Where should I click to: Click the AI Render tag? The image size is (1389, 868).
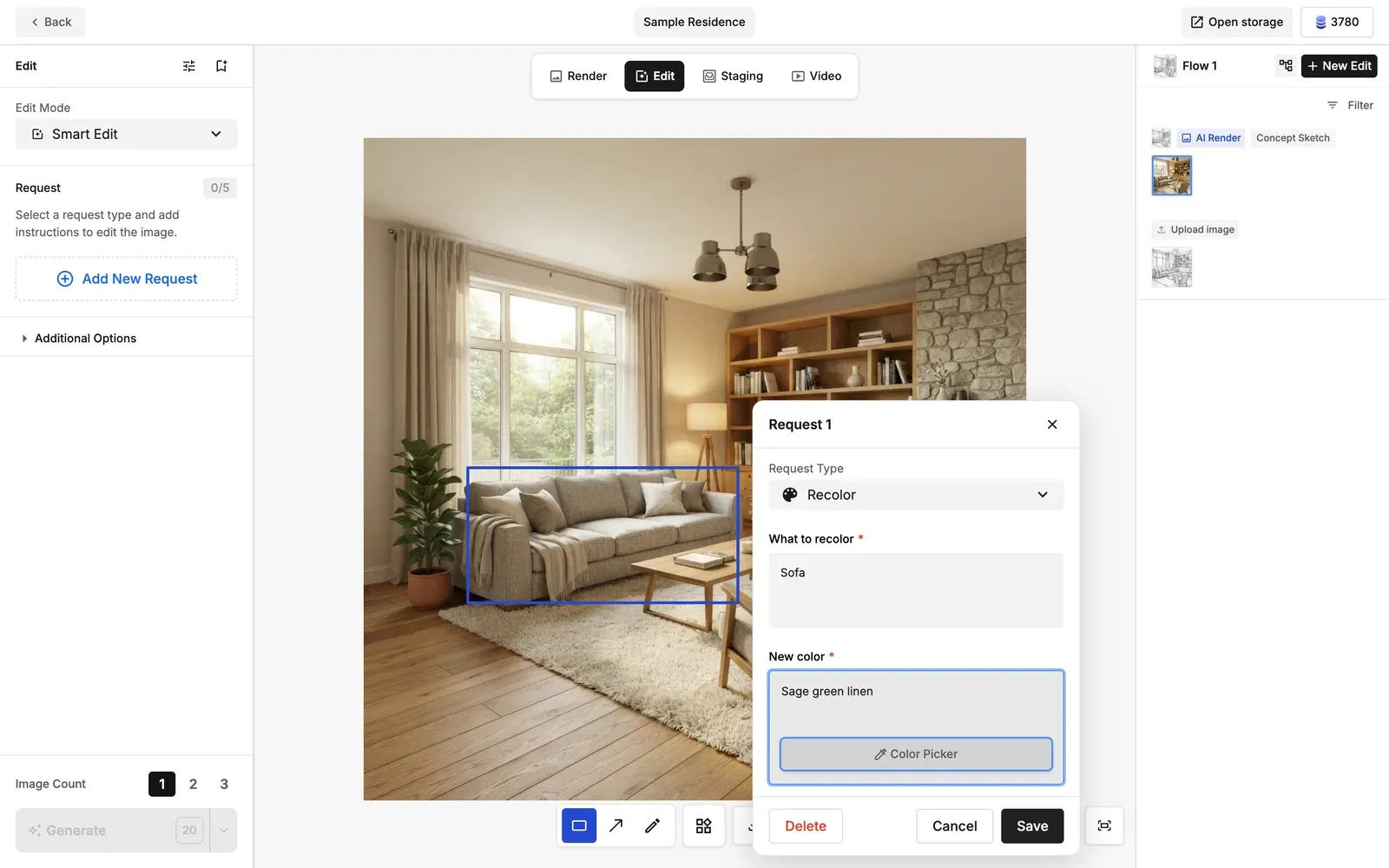1211,138
